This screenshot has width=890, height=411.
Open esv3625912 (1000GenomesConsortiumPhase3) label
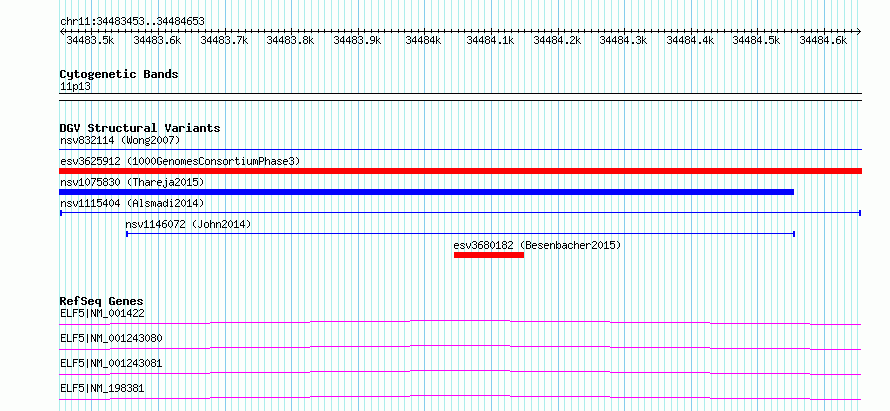tap(180, 161)
